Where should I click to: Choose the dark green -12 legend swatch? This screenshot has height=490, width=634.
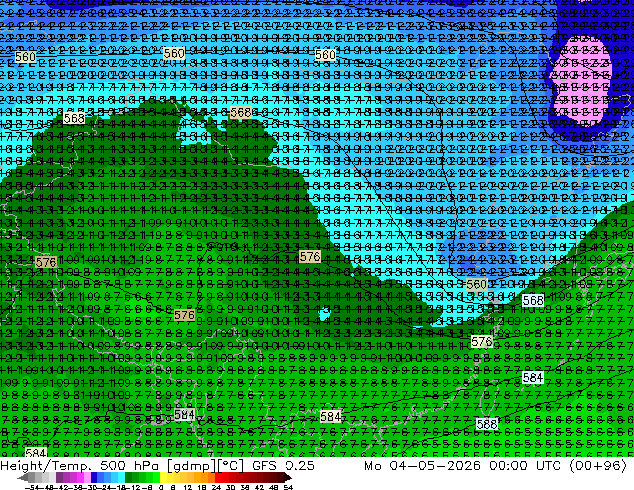point(129,477)
